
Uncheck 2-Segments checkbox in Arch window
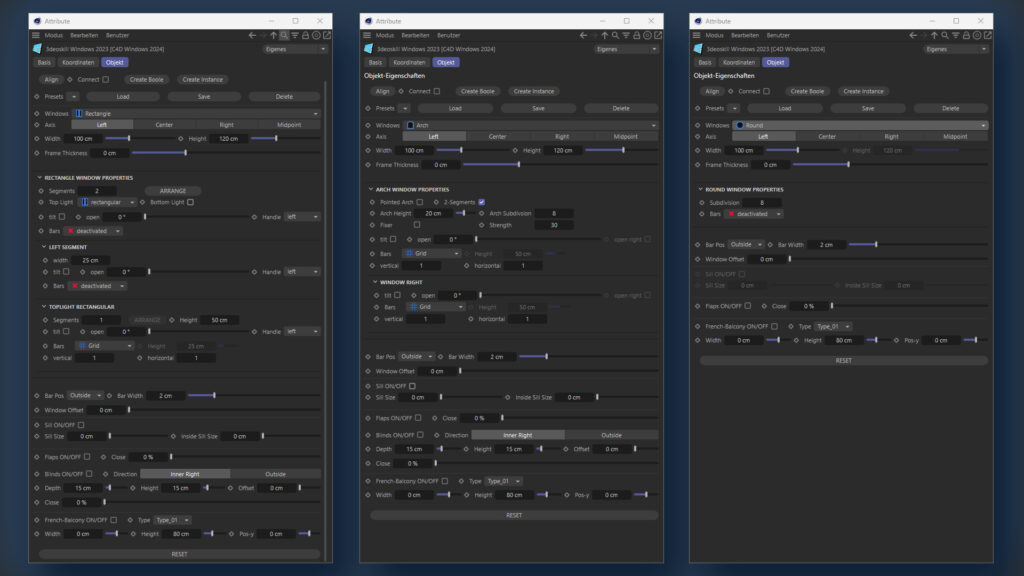(x=481, y=202)
